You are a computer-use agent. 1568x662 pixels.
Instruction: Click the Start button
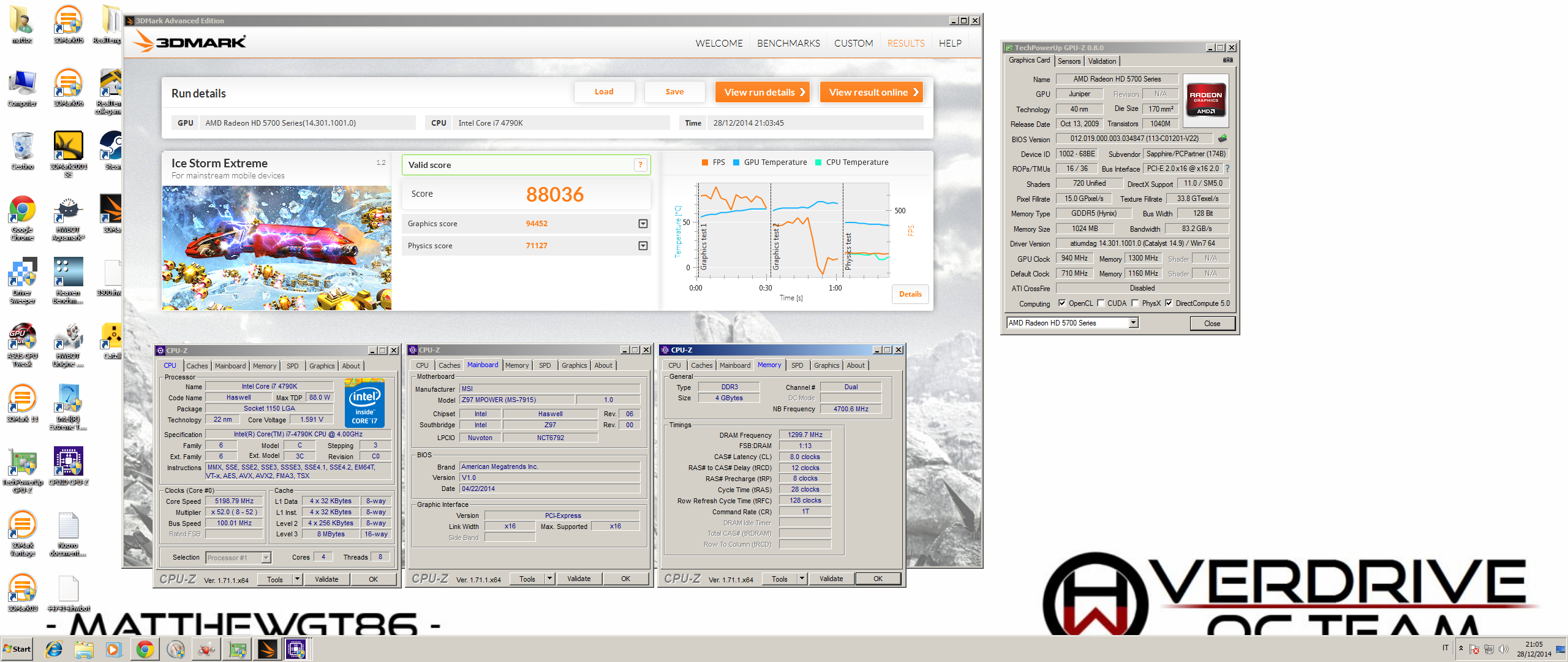17,649
